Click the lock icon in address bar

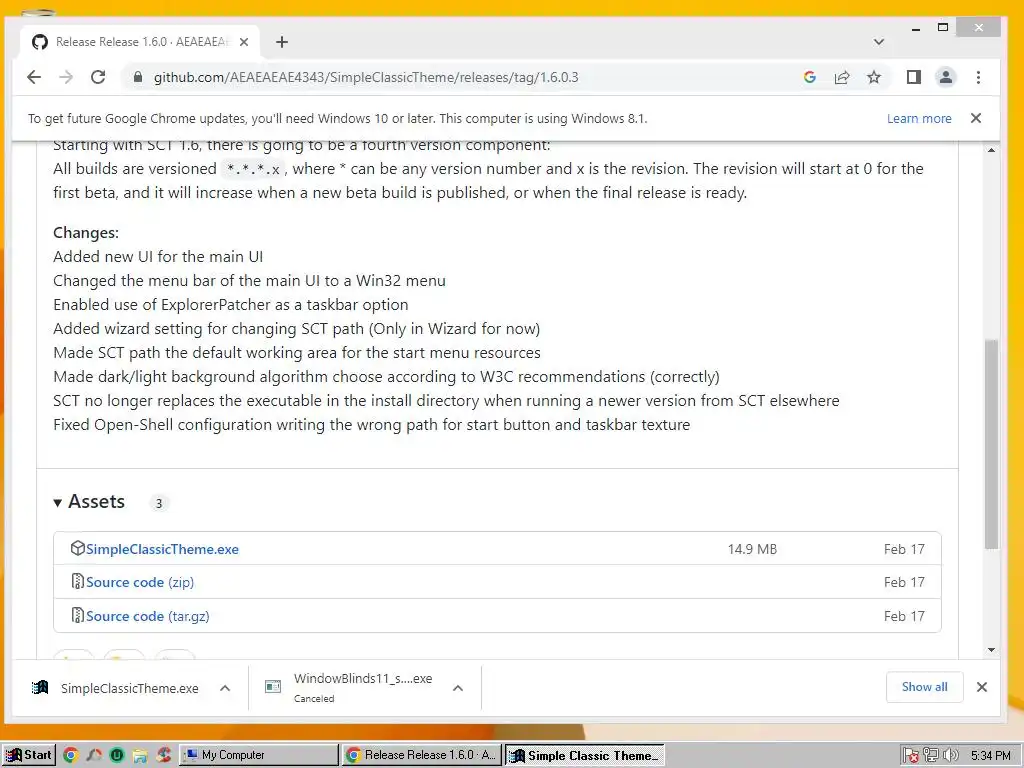coord(137,77)
